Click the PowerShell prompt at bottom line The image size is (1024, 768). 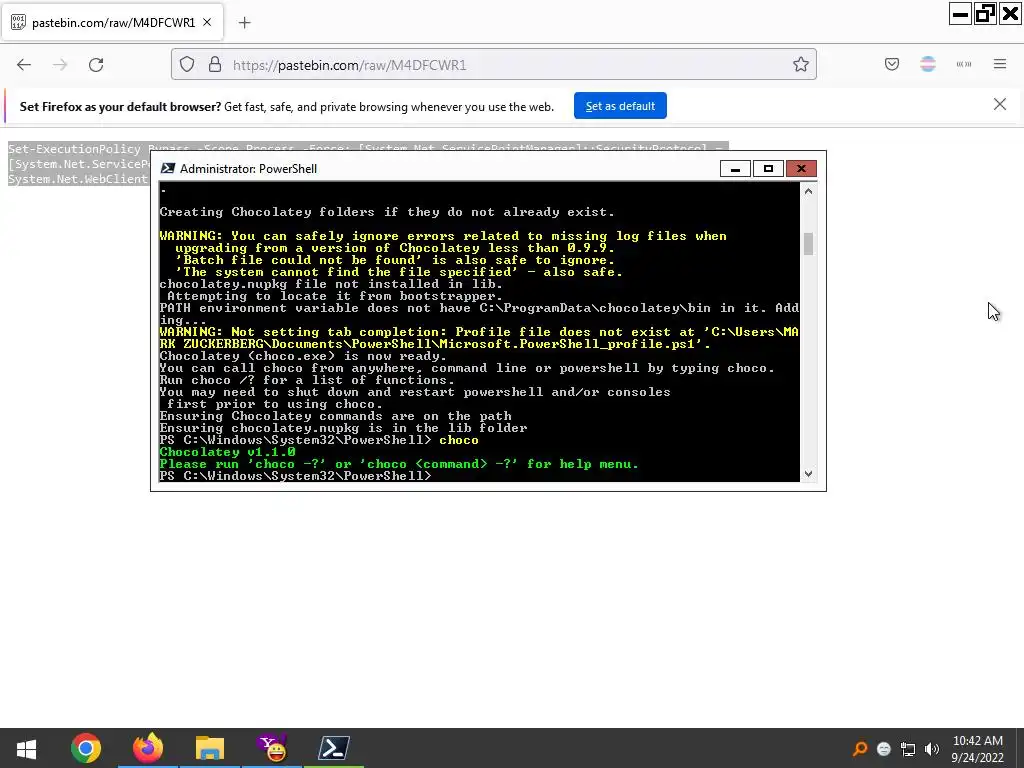(x=295, y=476)
